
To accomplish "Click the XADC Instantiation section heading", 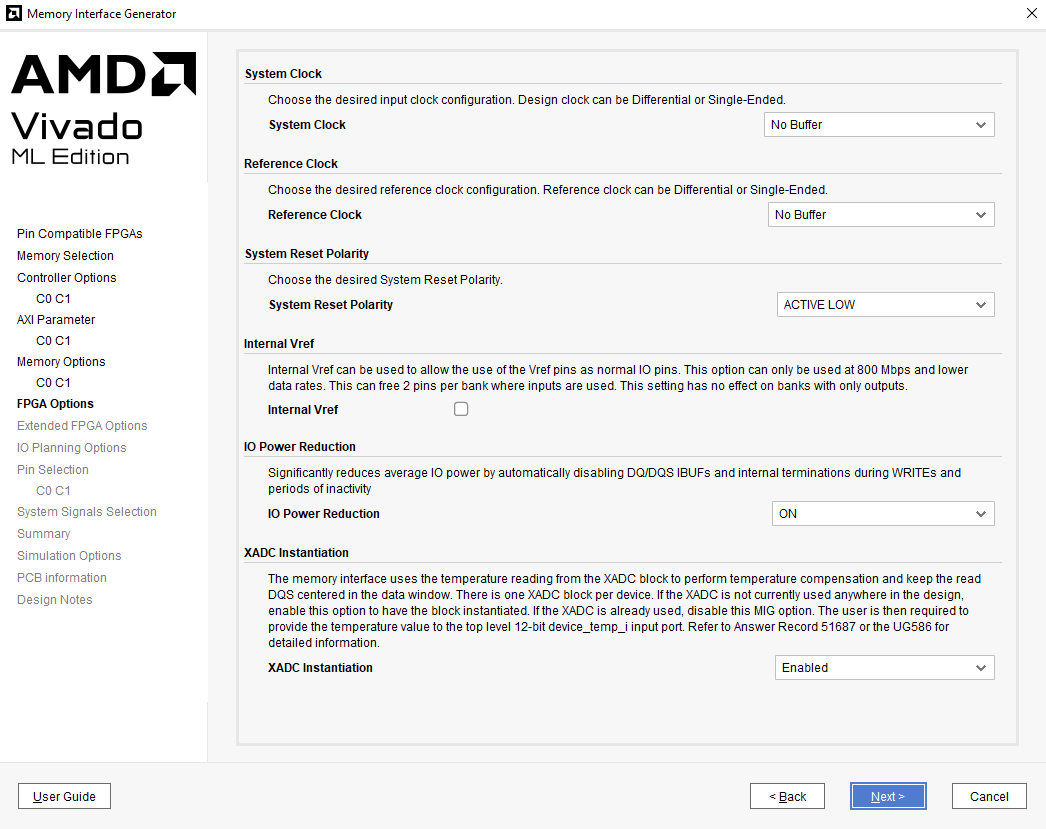I will click(296, 552).
